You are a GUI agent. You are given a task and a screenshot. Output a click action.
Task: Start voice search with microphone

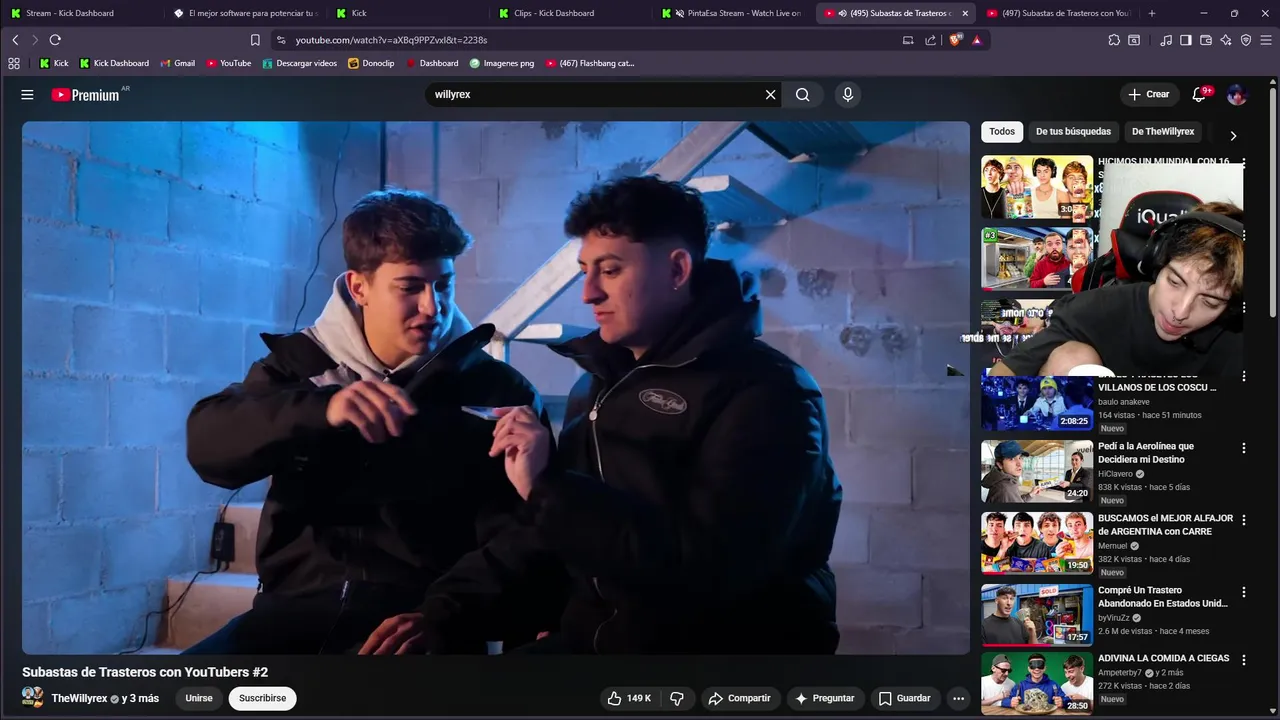click(848, 95)
